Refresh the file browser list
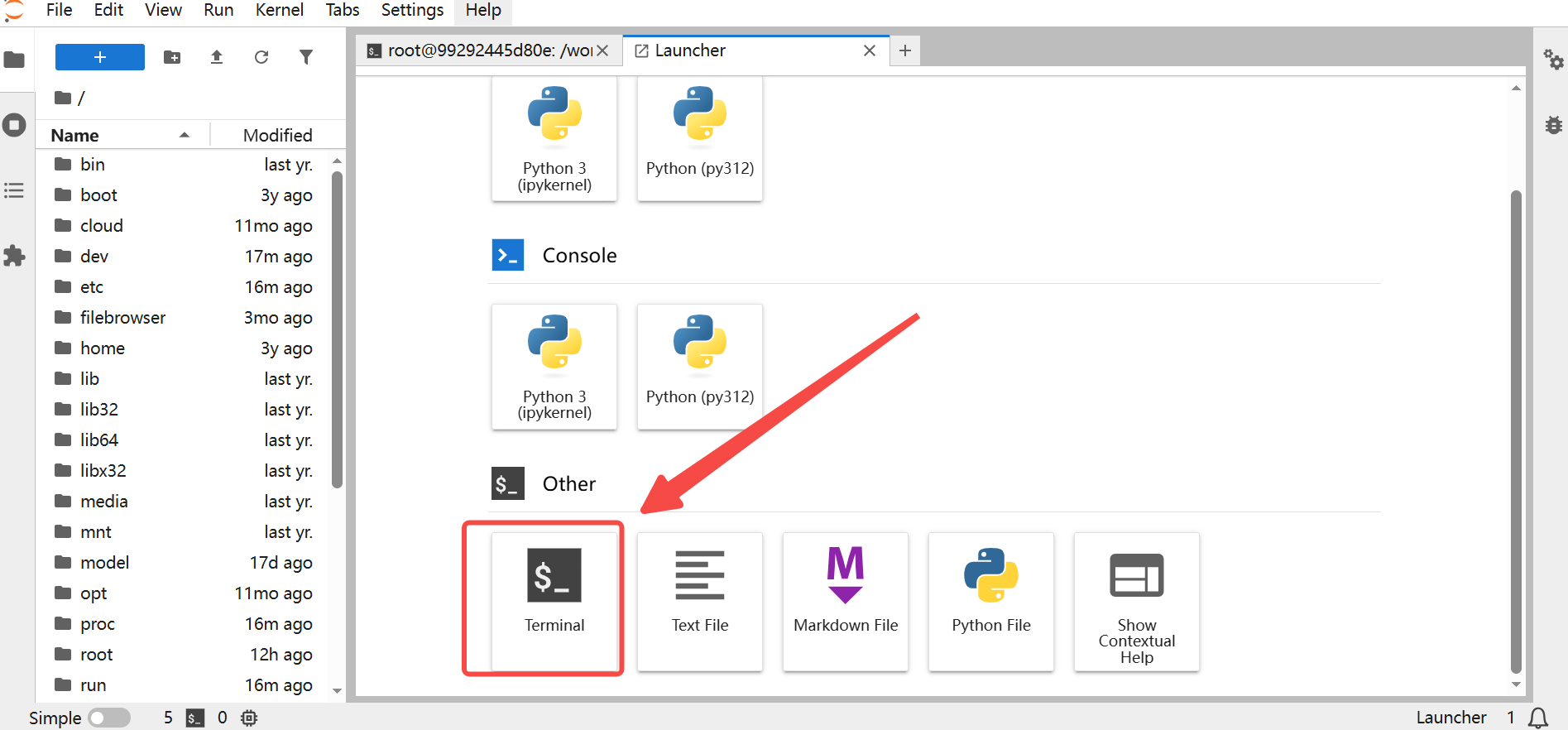The width and height of the screenshot is (1568, 730). pyautogui.click(x=261, y=57)
